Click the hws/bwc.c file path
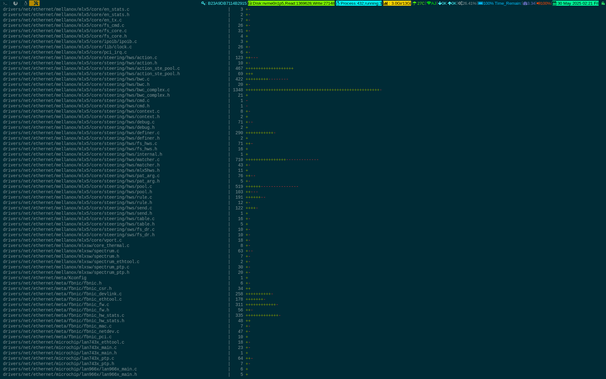The image size is (606, 379). 76,79
